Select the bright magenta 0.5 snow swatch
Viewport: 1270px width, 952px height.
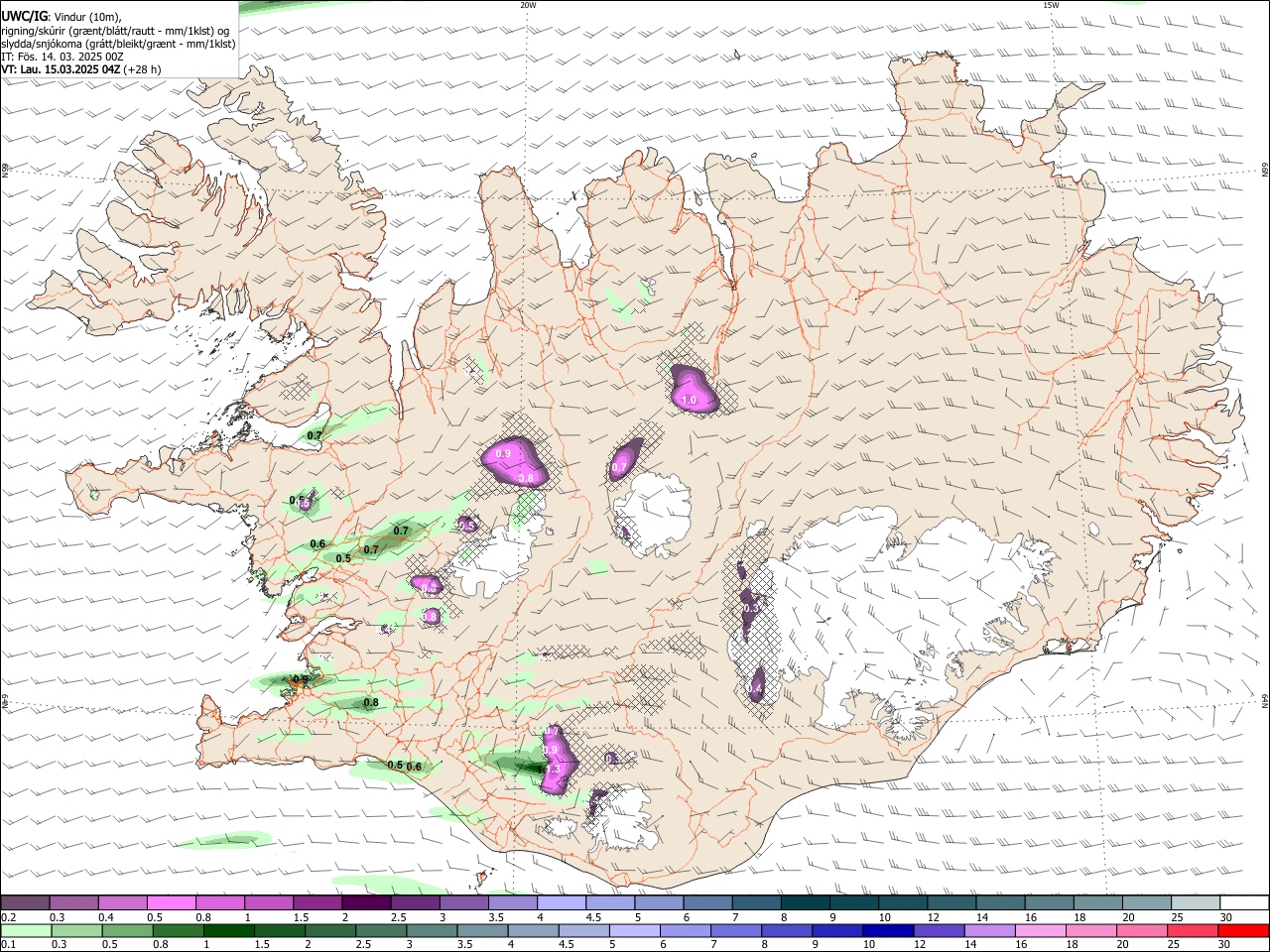tap(171, 902)
